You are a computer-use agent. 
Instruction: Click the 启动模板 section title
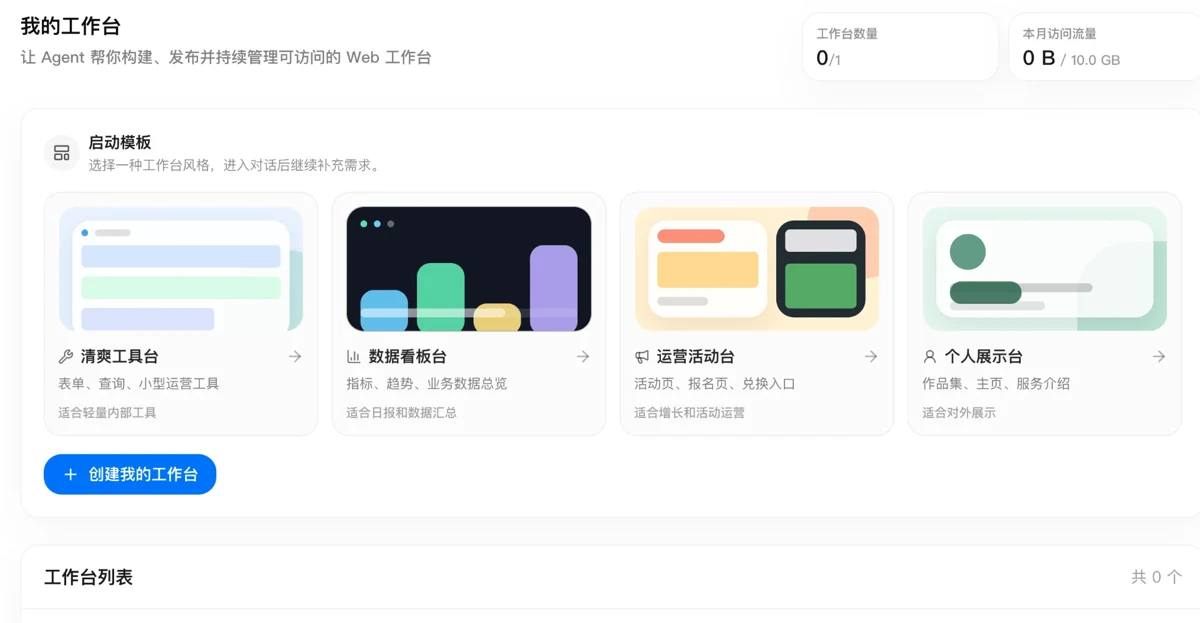(120, 142)
